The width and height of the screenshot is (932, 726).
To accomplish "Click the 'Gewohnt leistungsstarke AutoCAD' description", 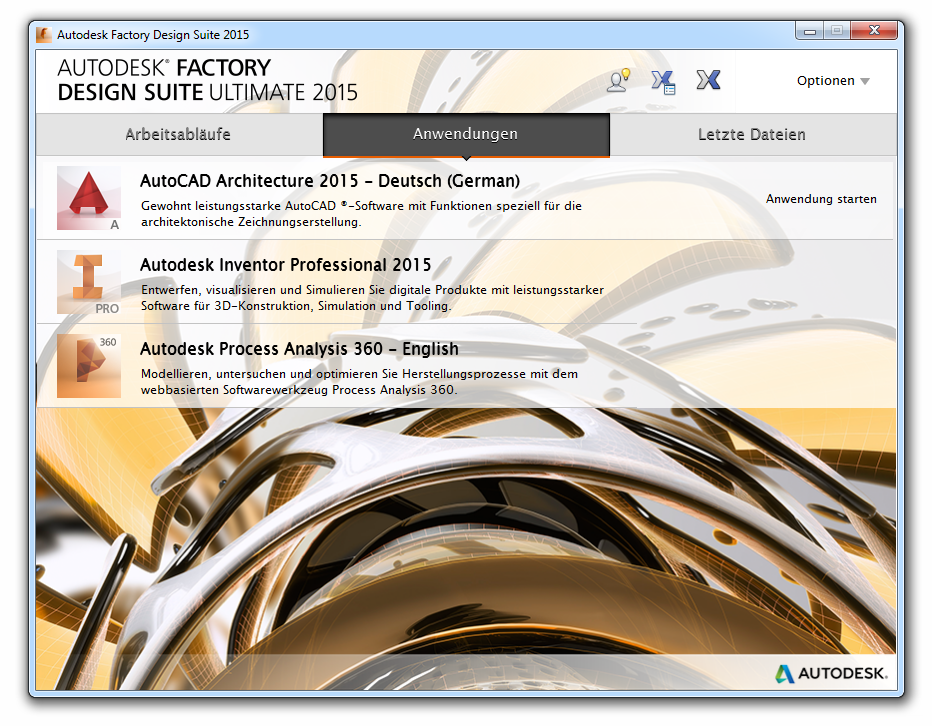I will click(x=361, y=214).
